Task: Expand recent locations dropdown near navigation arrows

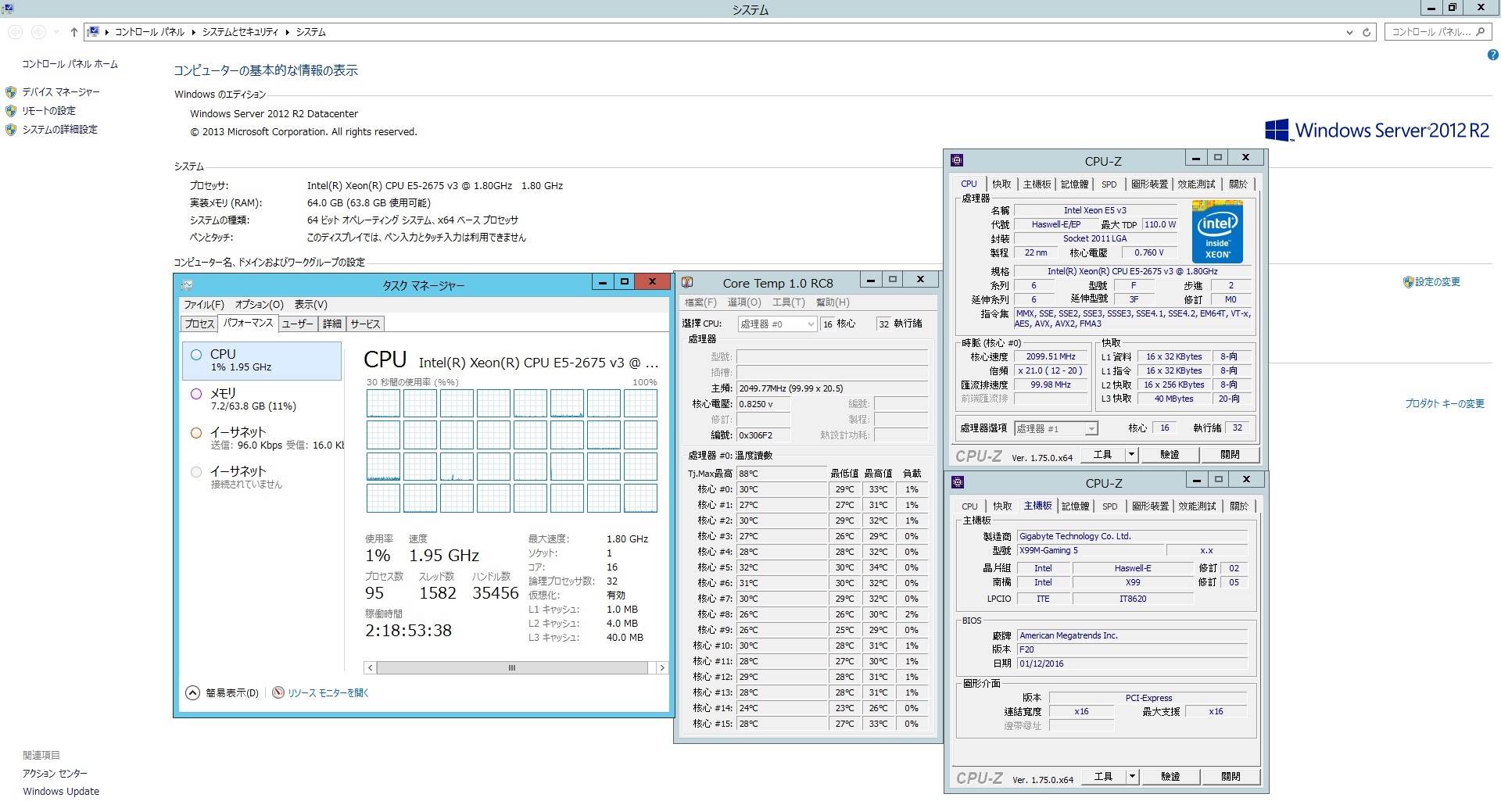Action: [56, 32]
